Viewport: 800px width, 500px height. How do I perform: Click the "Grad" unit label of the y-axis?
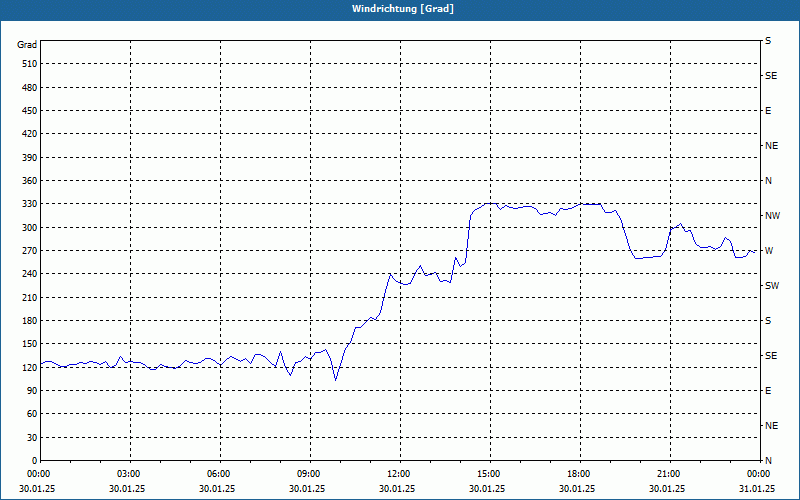pos(27,45)
